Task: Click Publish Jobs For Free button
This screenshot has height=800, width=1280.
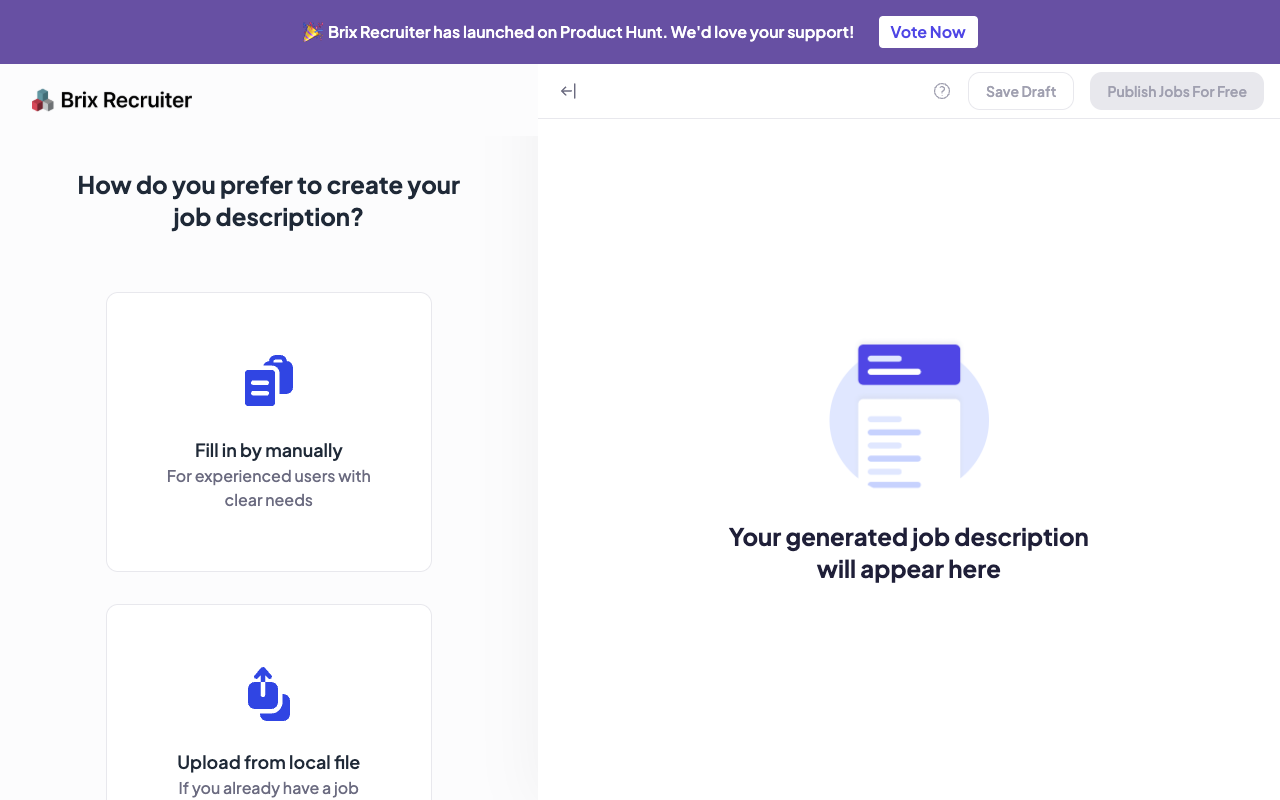Action: click(x=1177, y=91)
